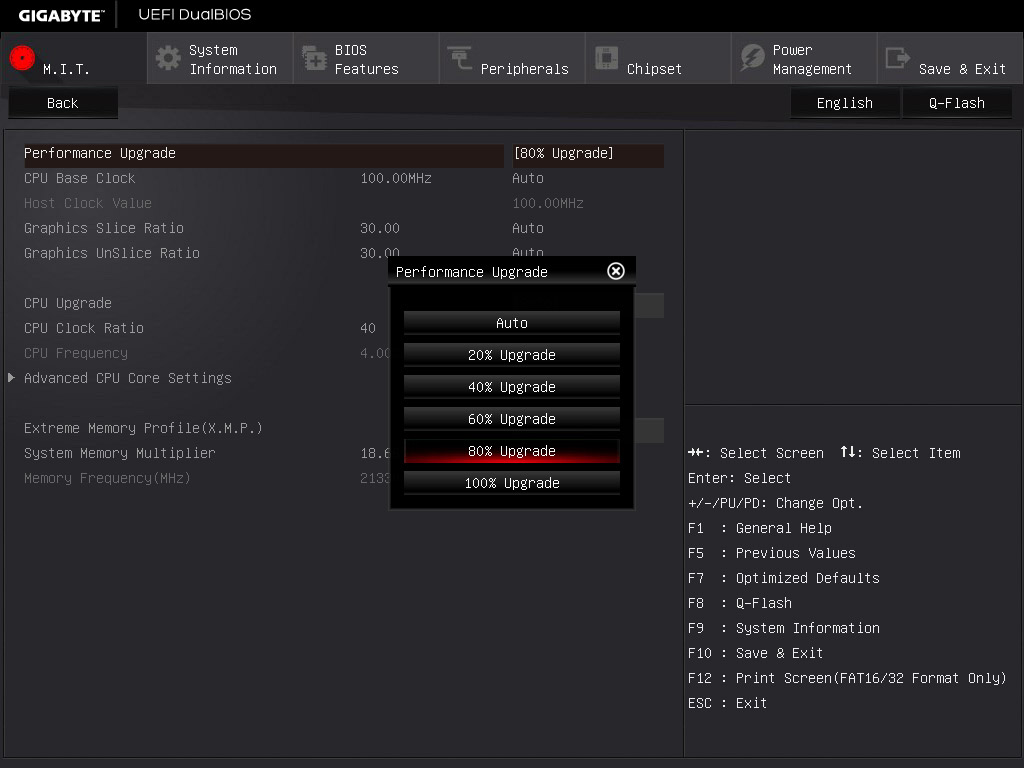
Task: Select the Performance Upgrade row label
Action: tap(100, 153)
